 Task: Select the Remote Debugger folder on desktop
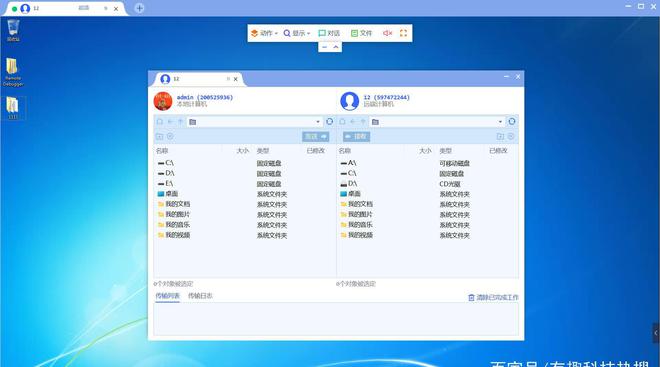[x=13, y=72]
